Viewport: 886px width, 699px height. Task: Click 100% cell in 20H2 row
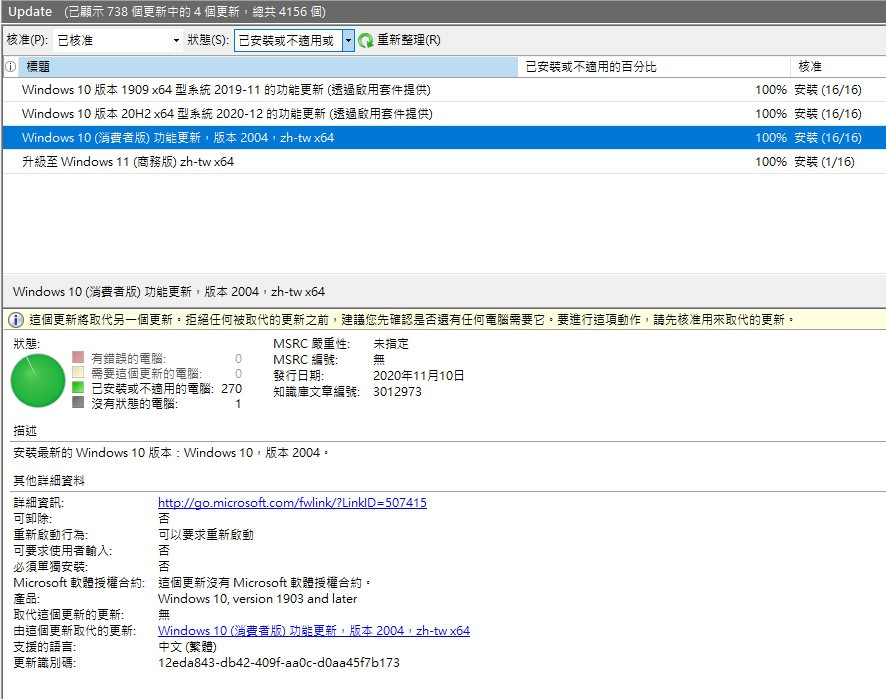coord(771,114)
